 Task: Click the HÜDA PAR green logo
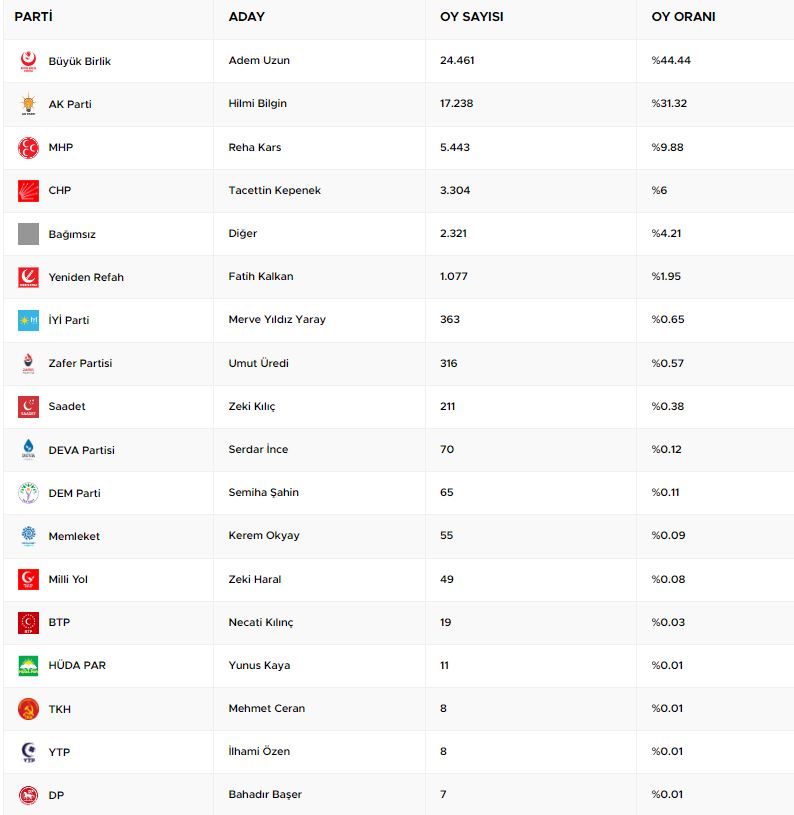click(x=28, y=666)
